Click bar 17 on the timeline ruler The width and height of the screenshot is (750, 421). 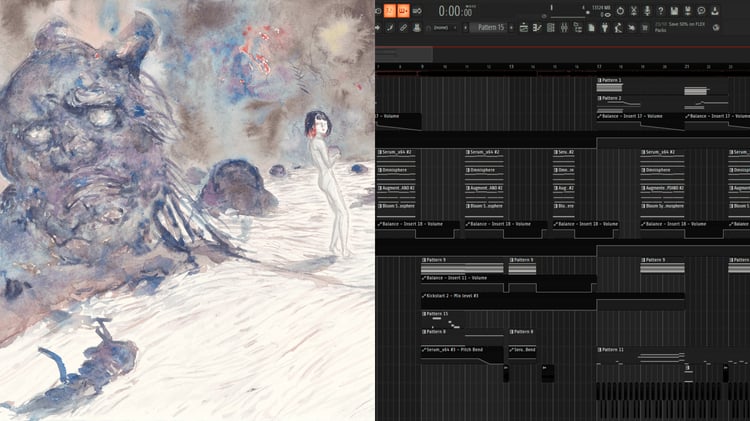point(599,67)
